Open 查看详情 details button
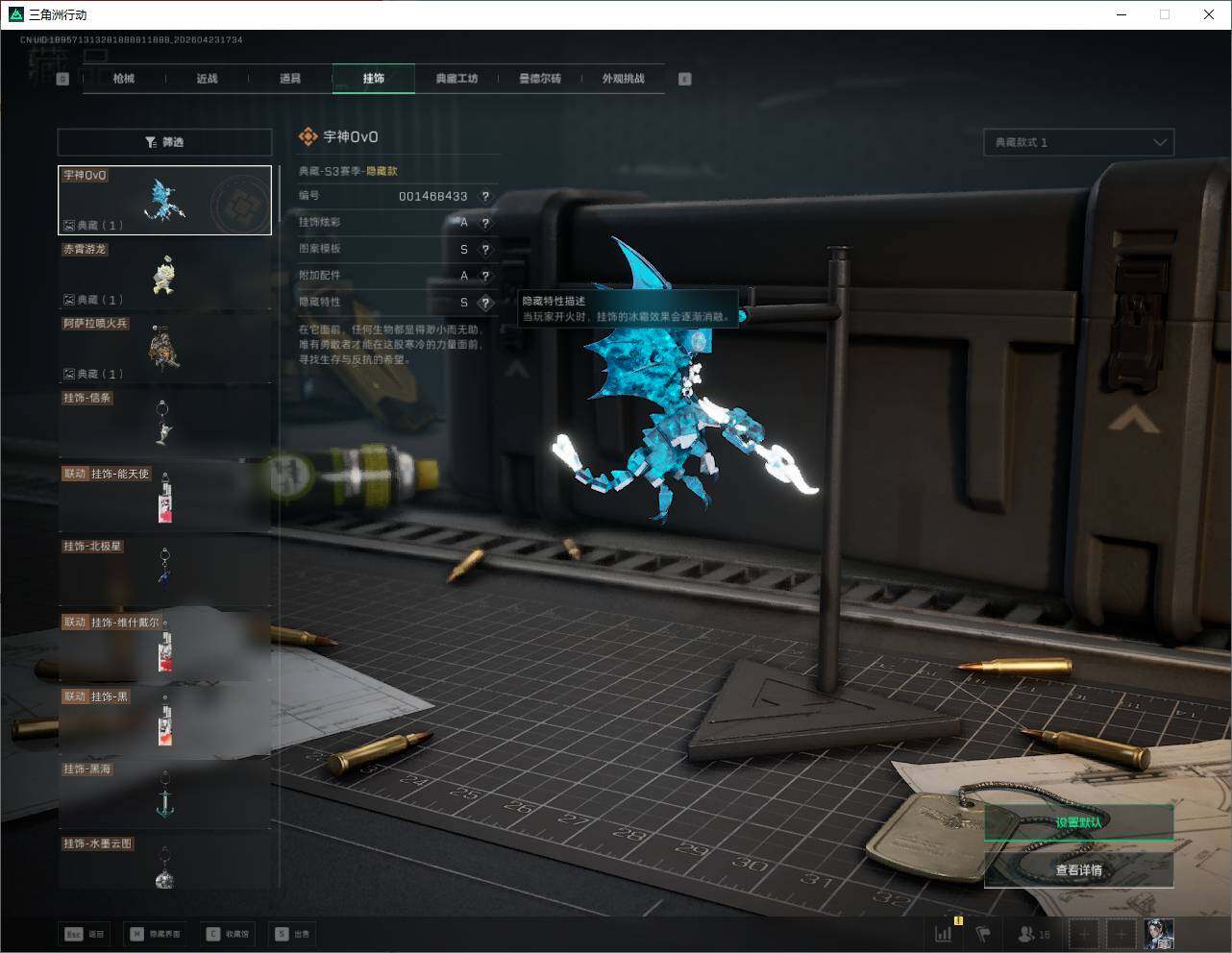 pyautogui.click(x=1078, y=870)
